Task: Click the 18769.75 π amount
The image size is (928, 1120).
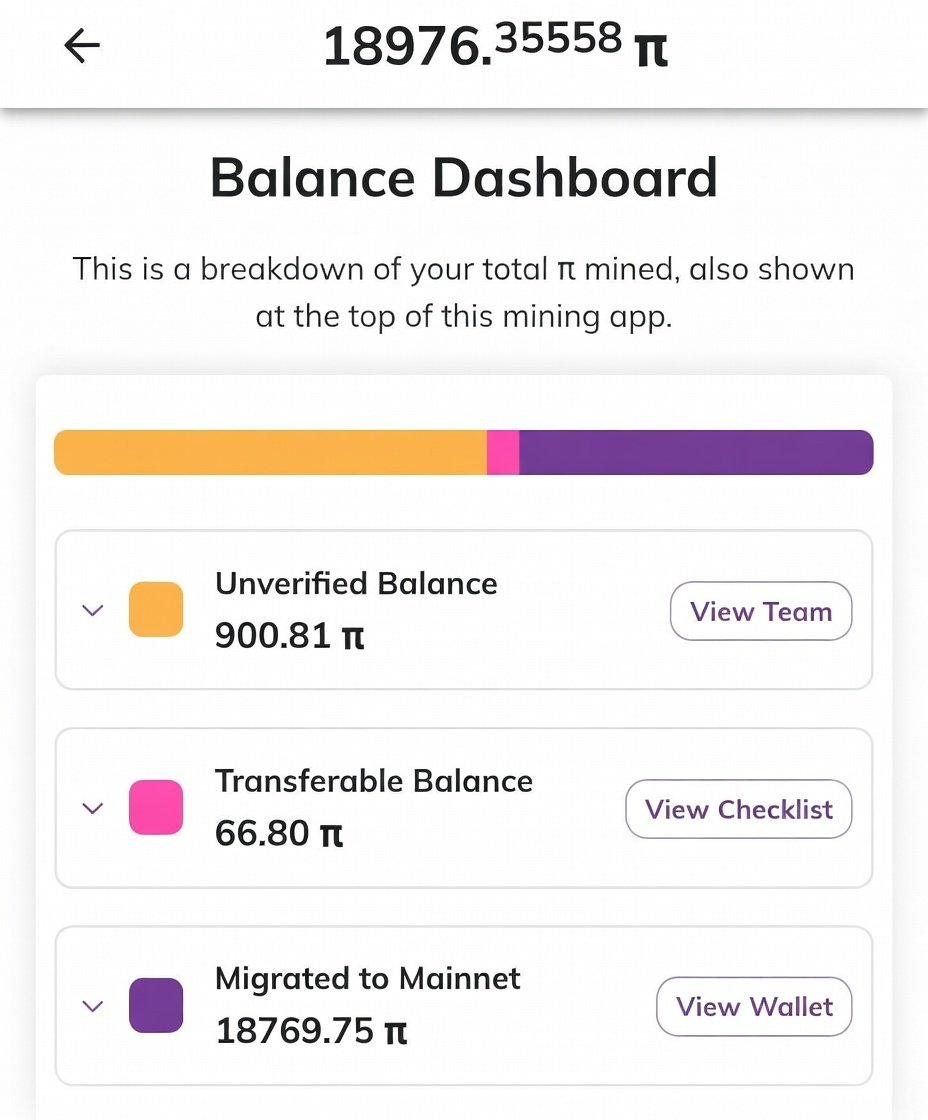Action: tap(311, 1031)
